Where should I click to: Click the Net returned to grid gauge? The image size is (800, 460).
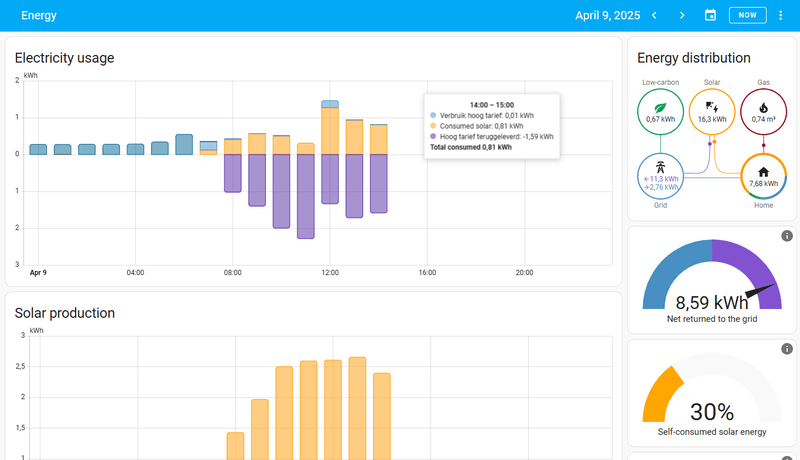point(709,283)
